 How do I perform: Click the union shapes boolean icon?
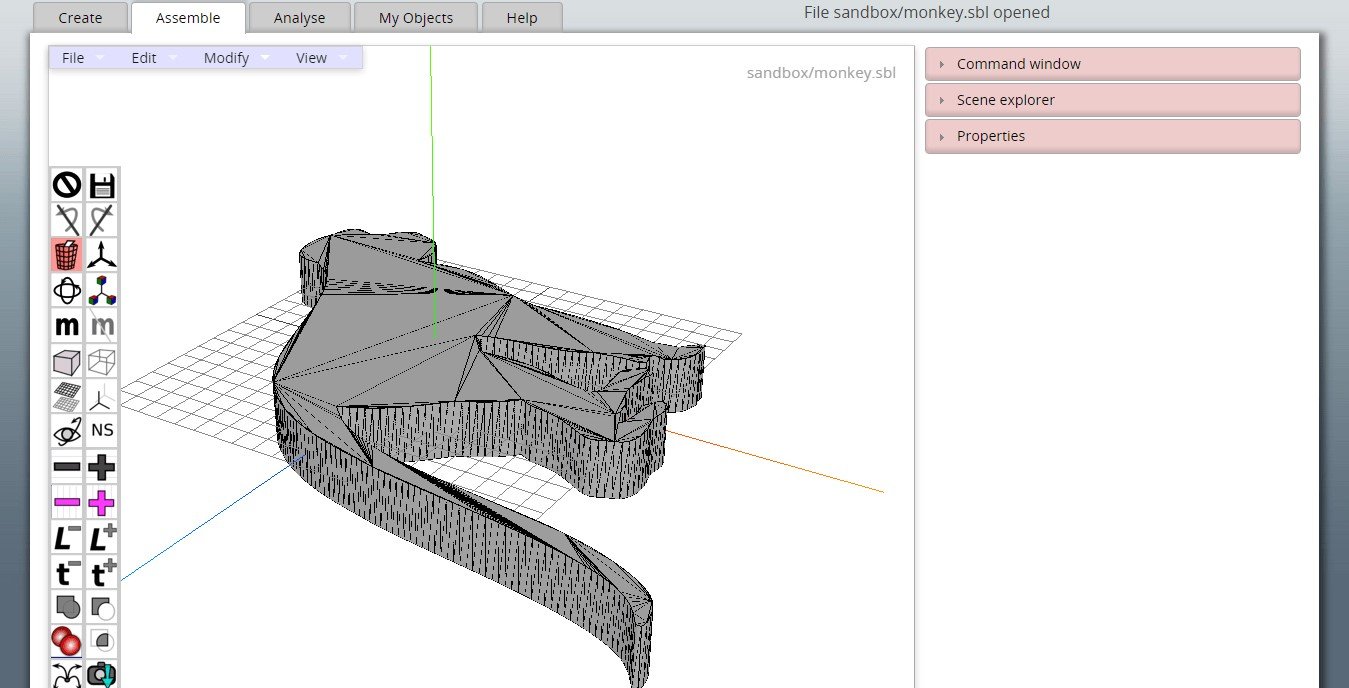67,607
